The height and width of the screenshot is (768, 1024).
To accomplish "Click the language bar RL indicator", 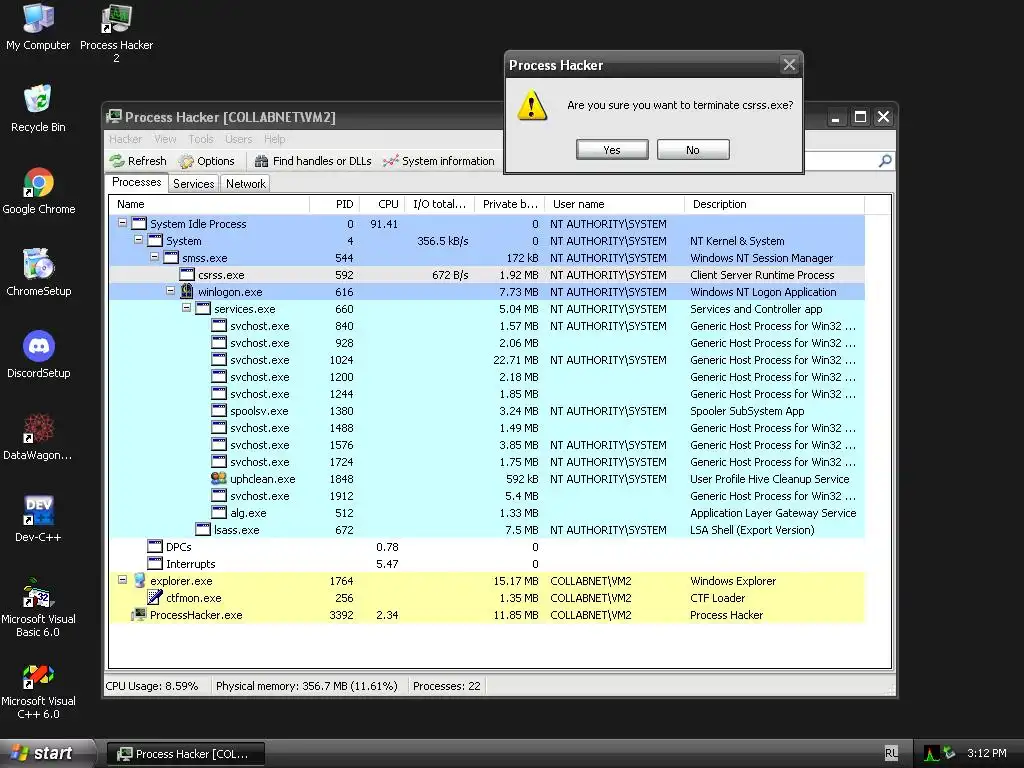I will [x=891, y=754].
